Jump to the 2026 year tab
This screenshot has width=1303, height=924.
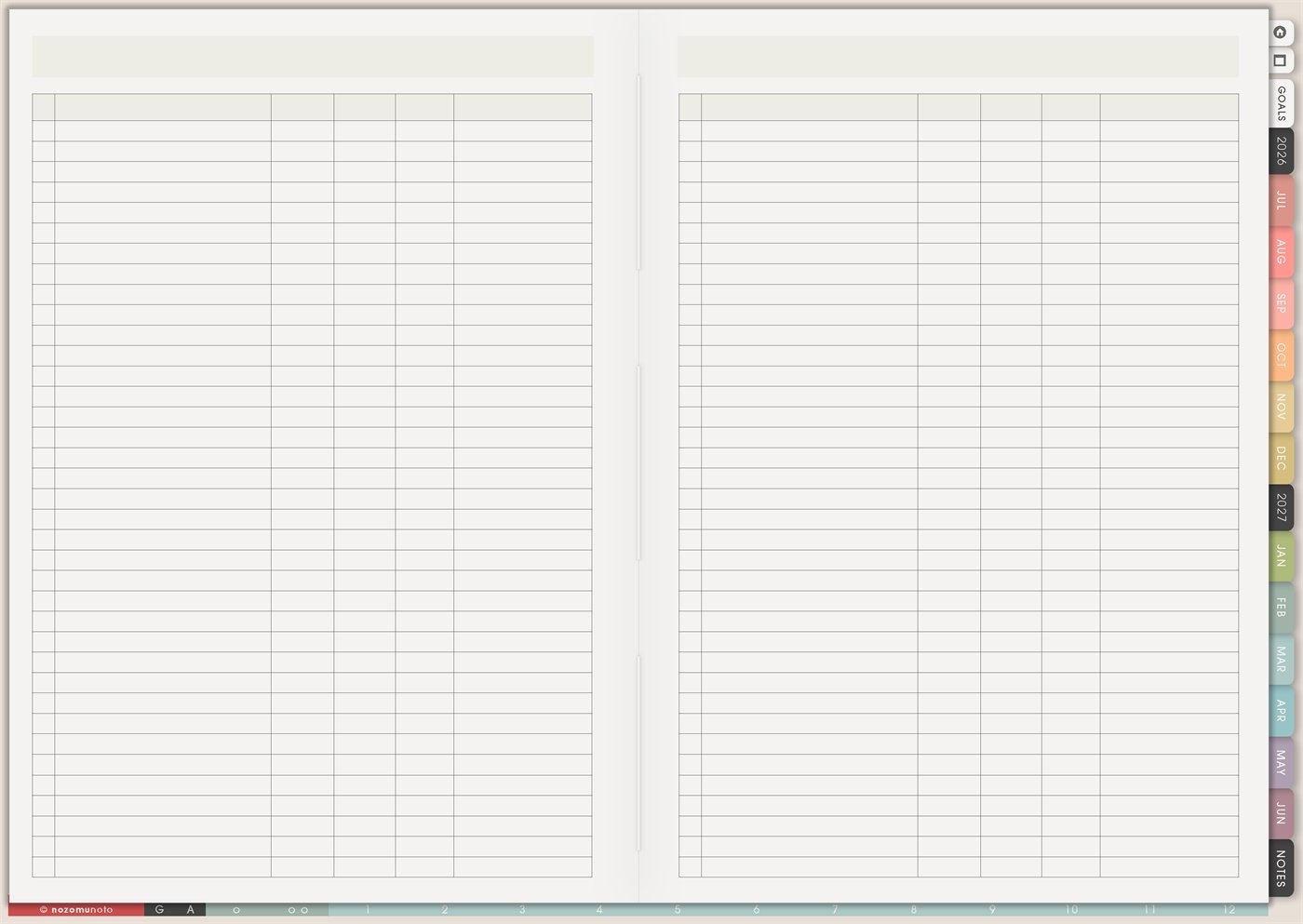[x=1281, y=151]
